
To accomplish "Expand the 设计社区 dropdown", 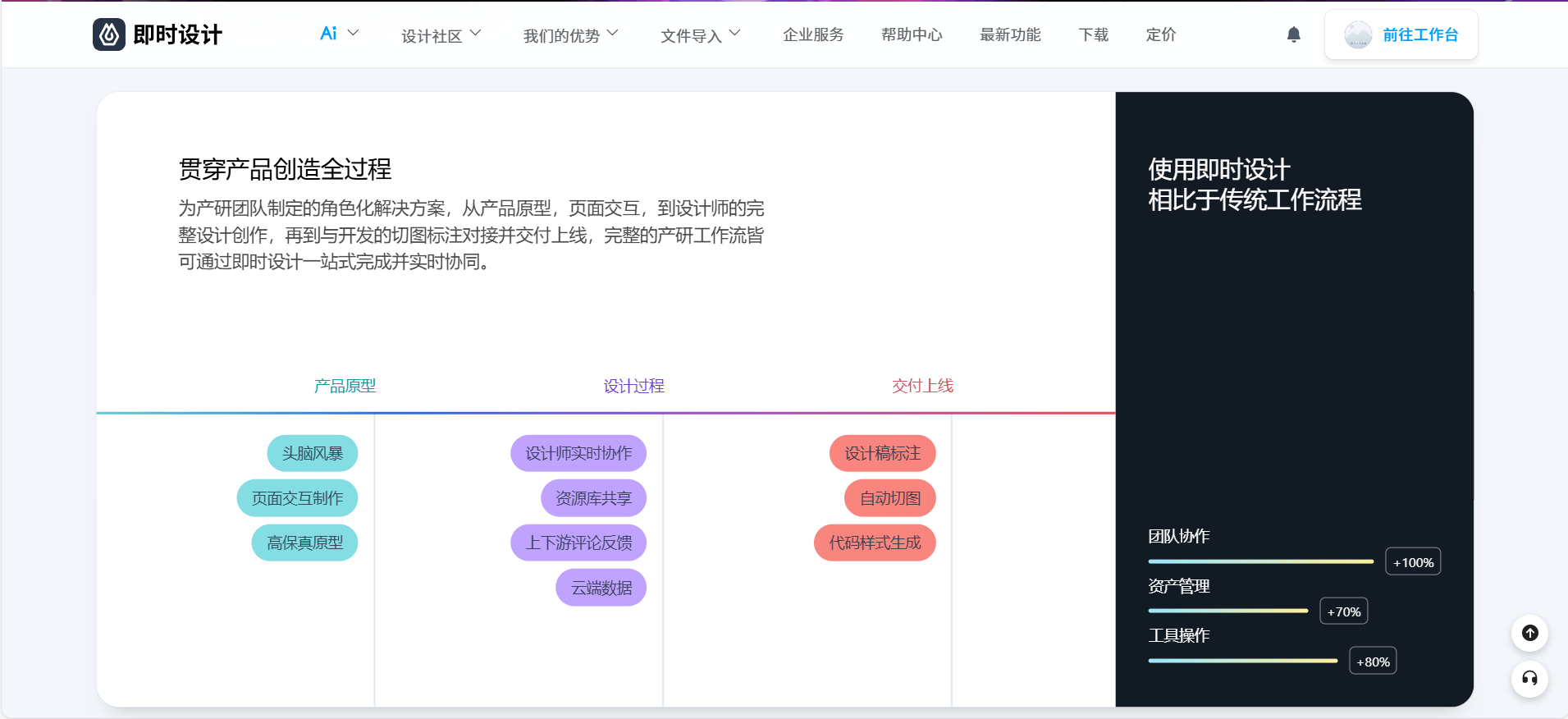I will tap(441, 35).
